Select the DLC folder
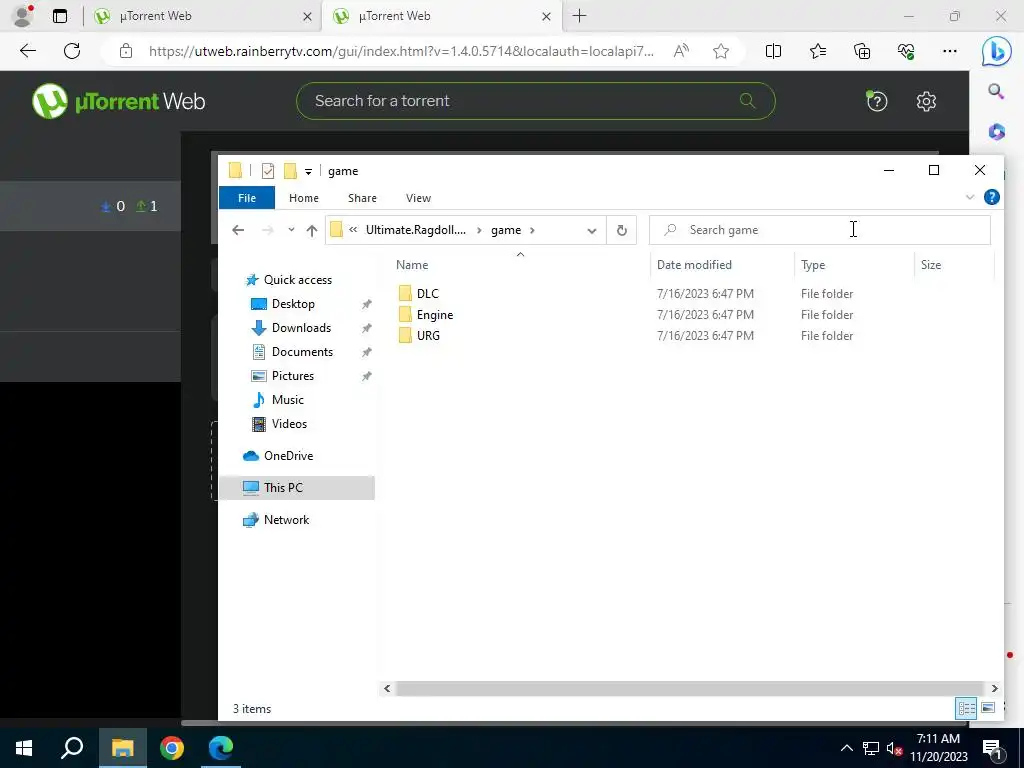 [x=427, y=294]
